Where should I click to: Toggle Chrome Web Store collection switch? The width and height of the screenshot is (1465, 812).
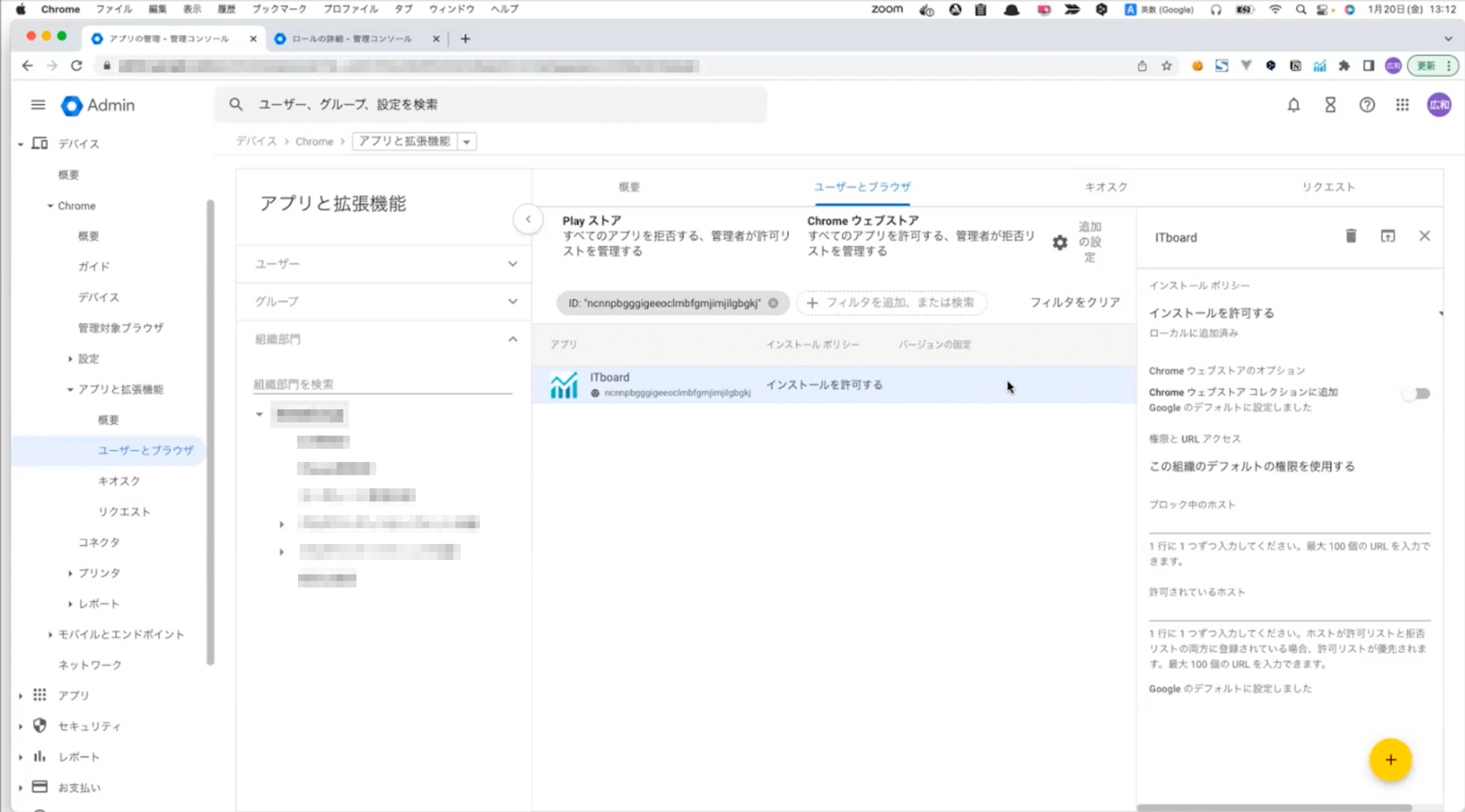1418,394
